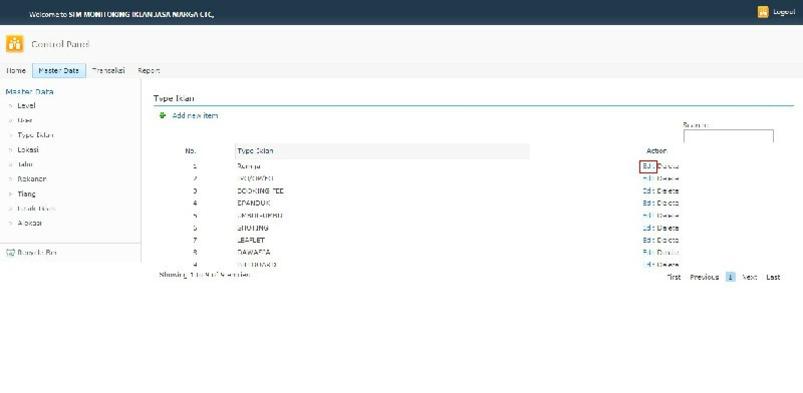The height and width of the screenshot is (393, 803).
Task: Select the BOOKING FEE cell
Action: (260, 191)
